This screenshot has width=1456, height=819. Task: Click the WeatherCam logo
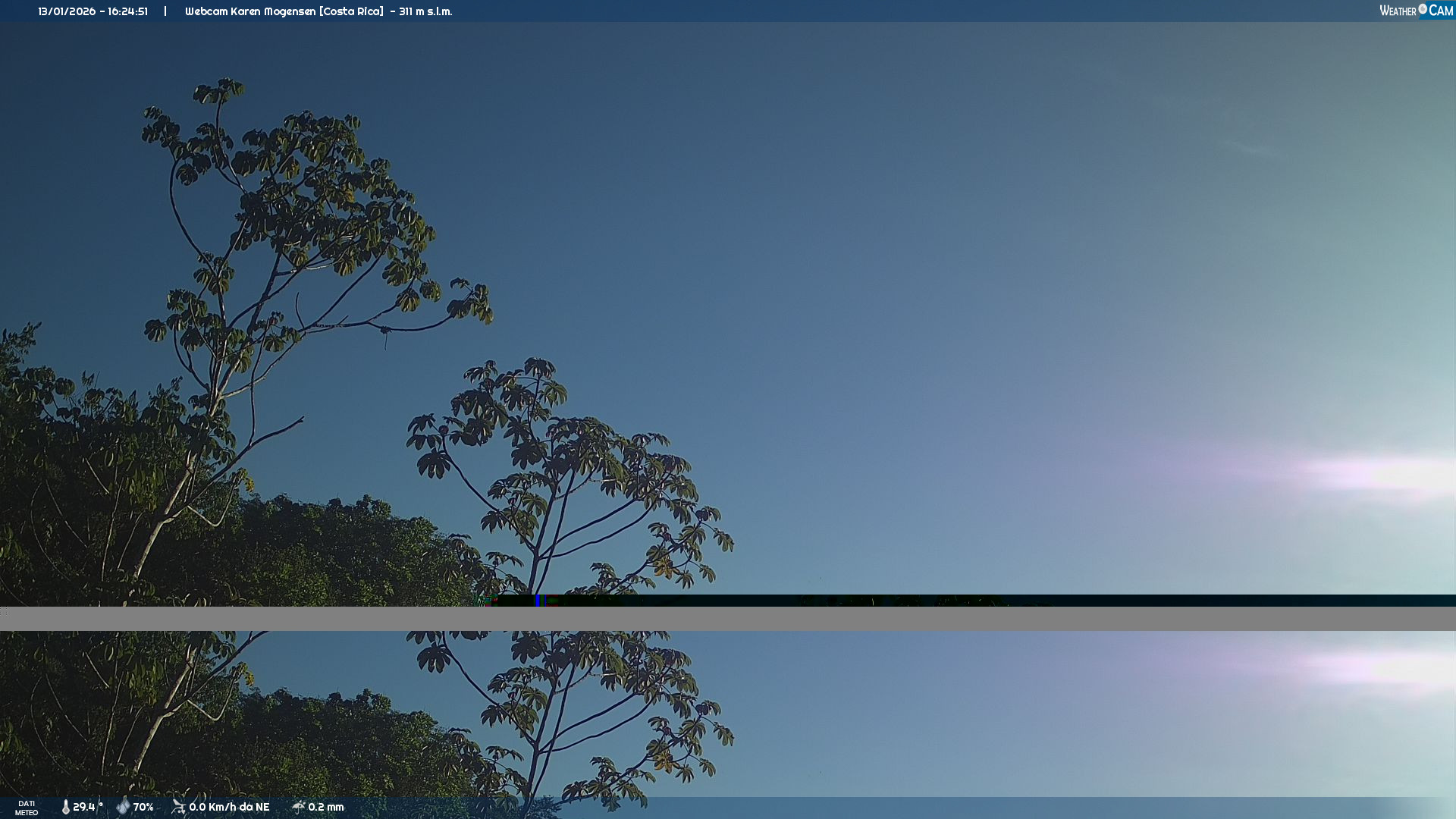1416,11
